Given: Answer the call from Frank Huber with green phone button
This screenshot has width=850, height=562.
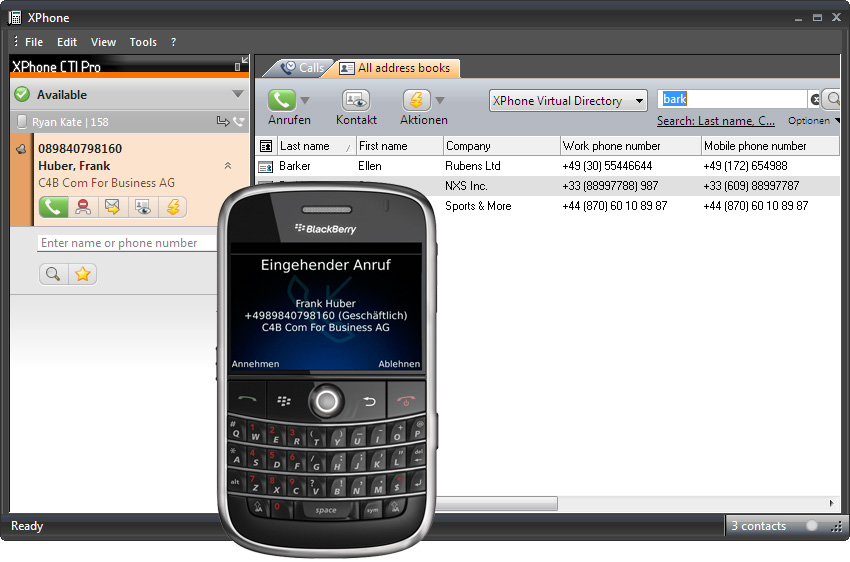Looking at the screenshot, I should [53, 207].
